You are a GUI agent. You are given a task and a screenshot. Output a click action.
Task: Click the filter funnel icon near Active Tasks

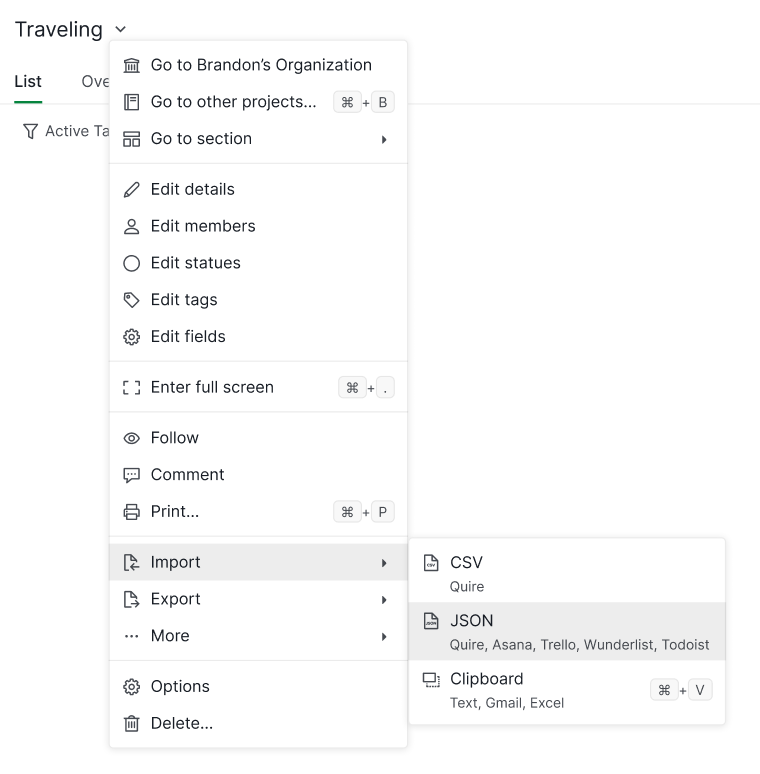coord(31,131)
